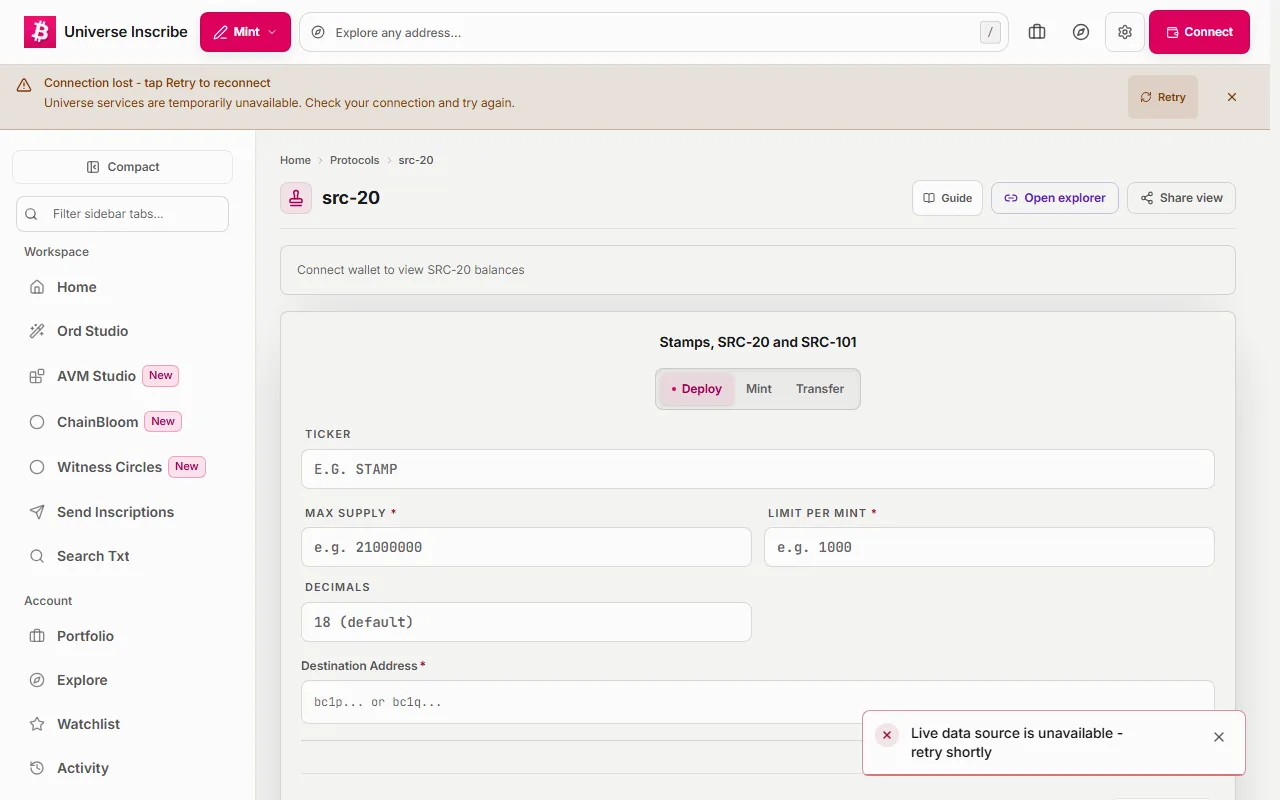1280x800 pixels.
Task: Click the New badge next to ChainBloom
Action: (163, 422)
